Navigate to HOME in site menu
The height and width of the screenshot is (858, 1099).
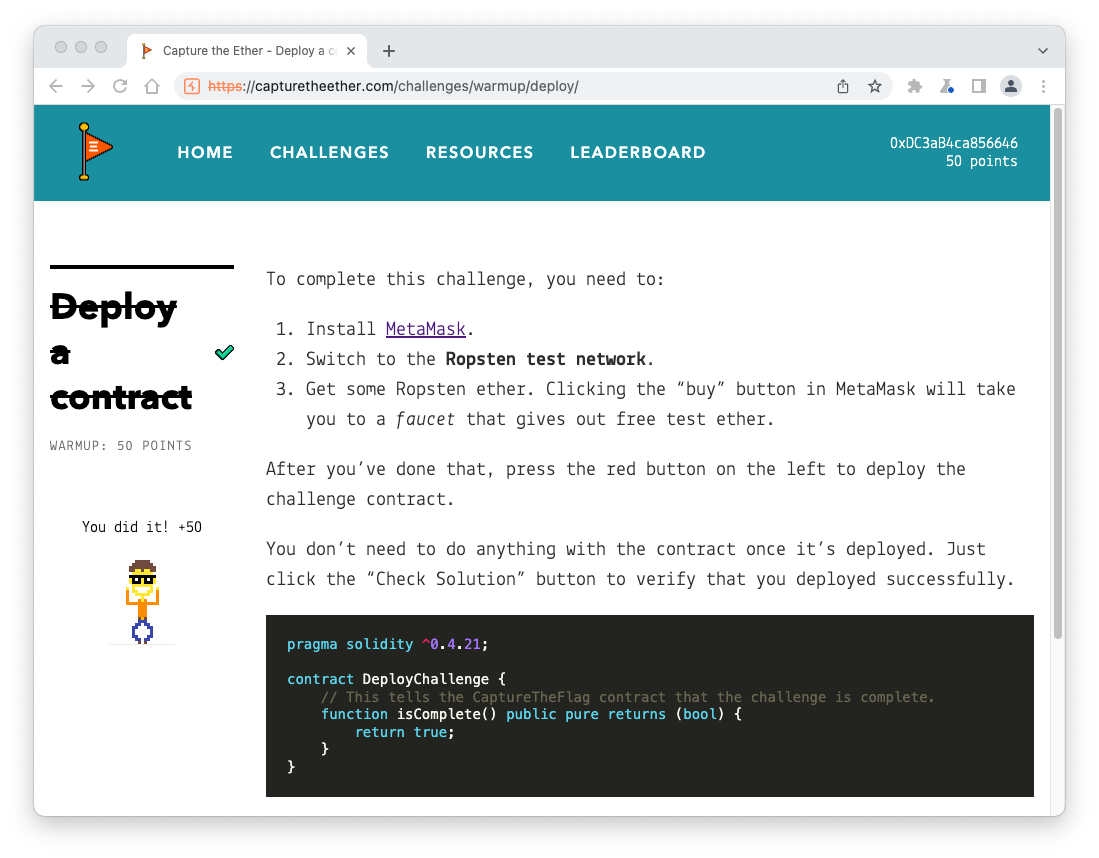[x=205, y=152]
